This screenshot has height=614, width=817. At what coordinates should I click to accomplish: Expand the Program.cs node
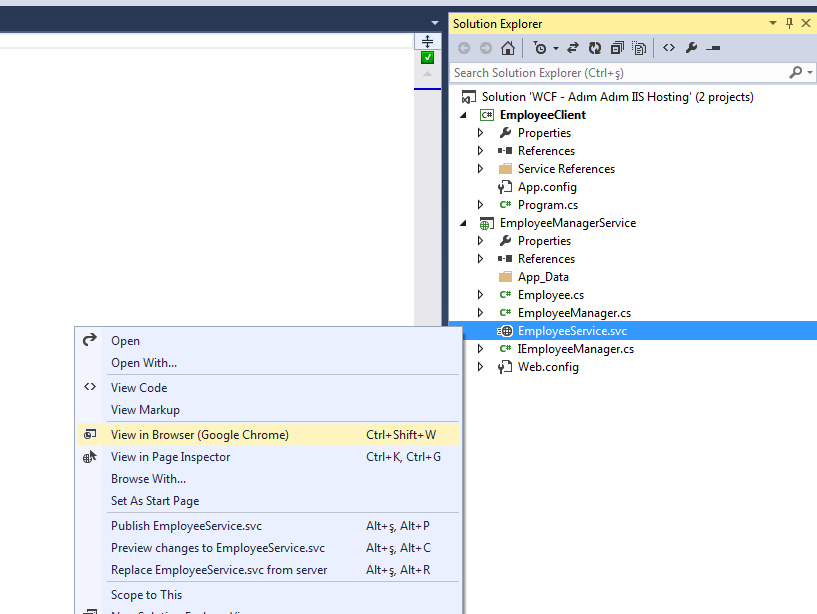(480, 205)
